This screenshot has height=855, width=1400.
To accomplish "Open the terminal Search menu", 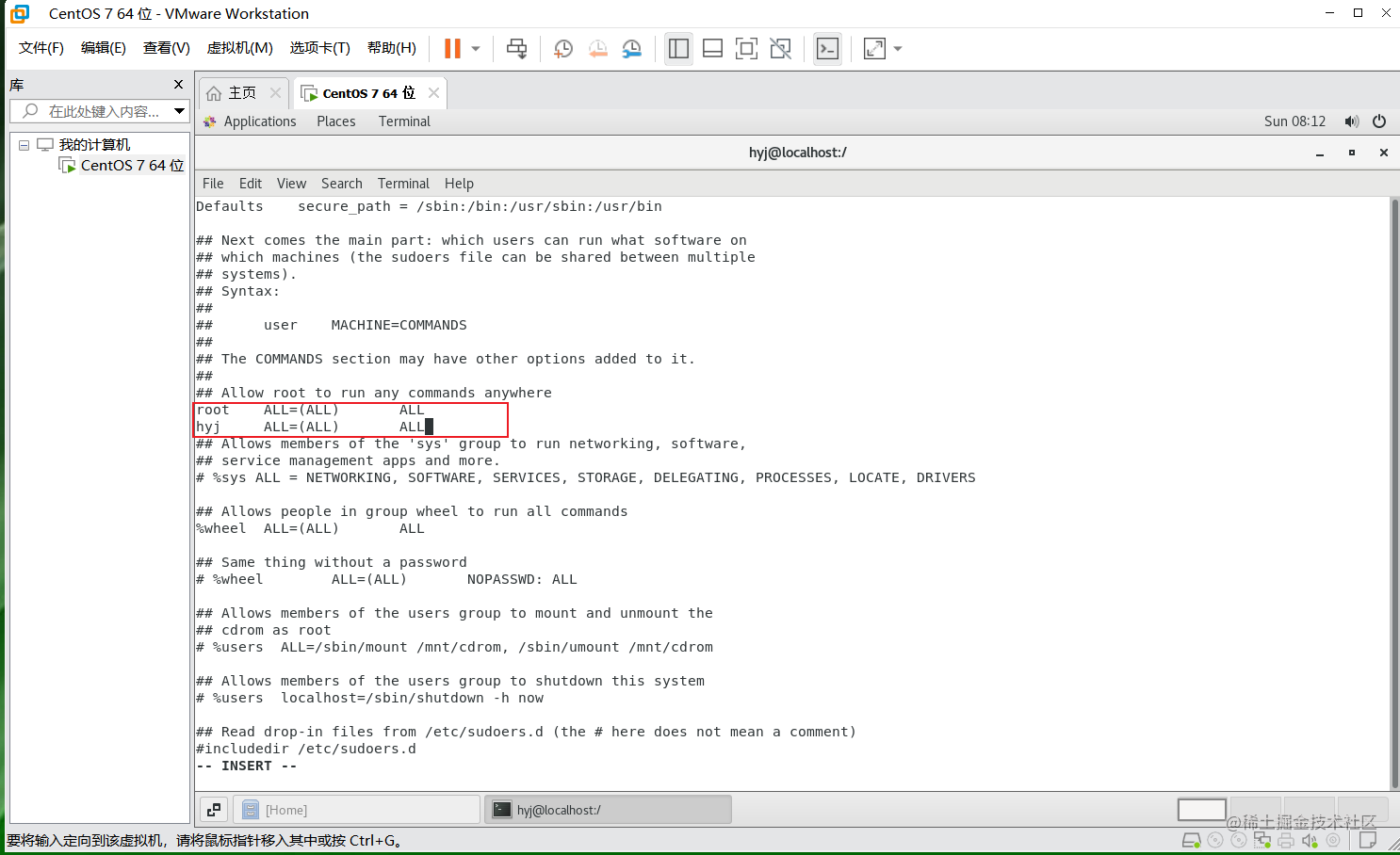I will tap(341, 184).
